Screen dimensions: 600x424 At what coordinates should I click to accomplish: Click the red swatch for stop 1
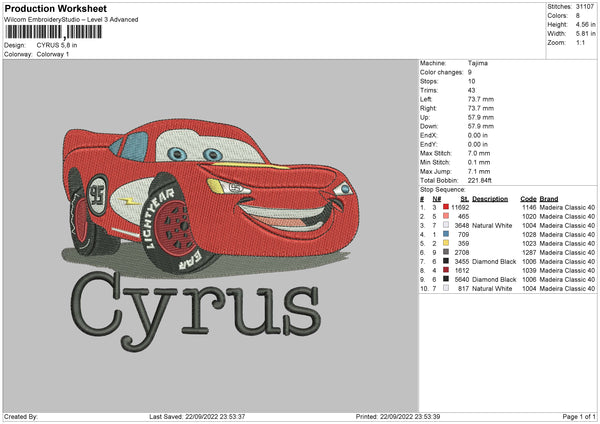pyautogui.click(x=446, y=206)
